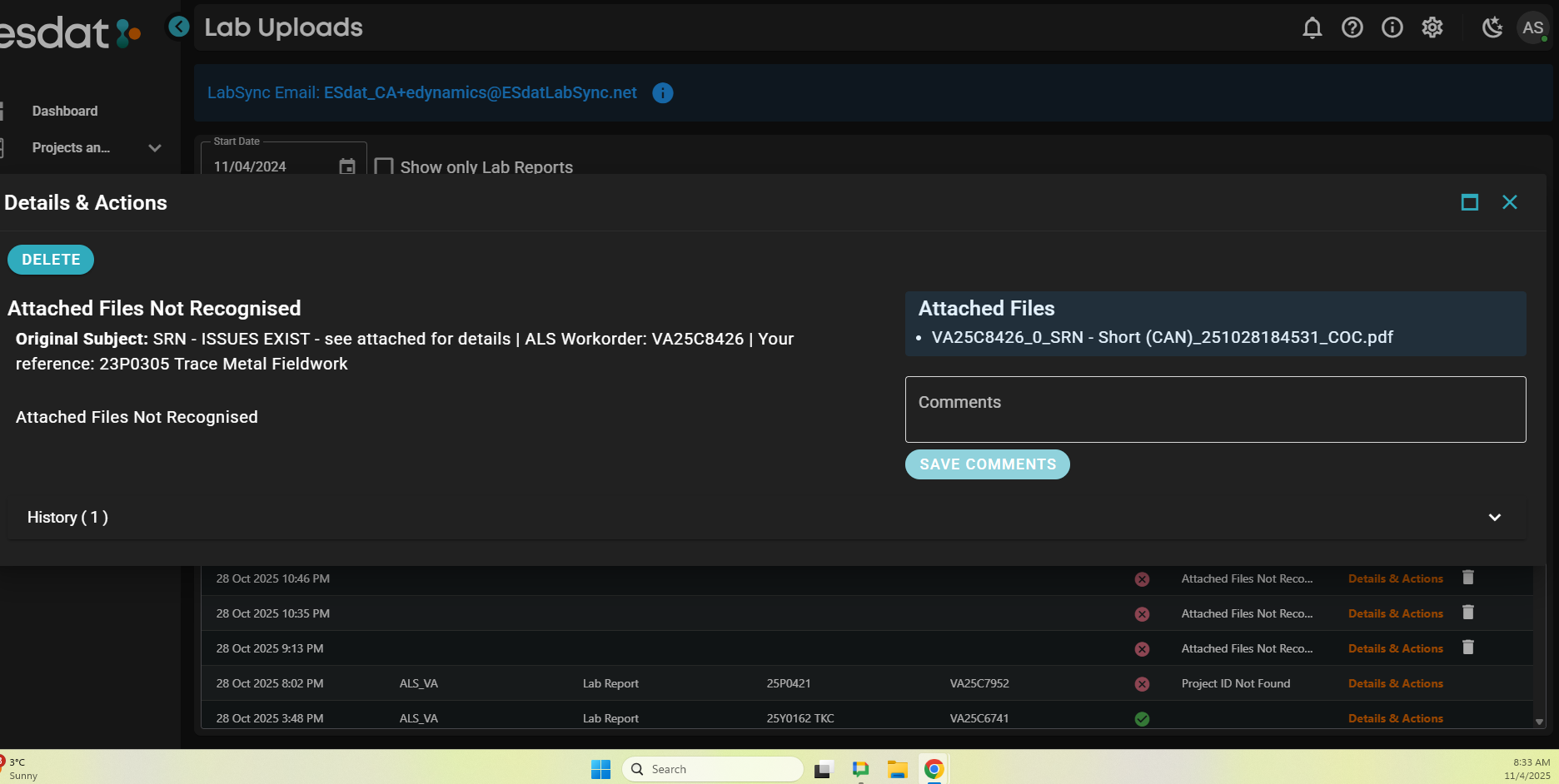
Task: Toggle dark mode moon icon
Action: (1492, 27)
